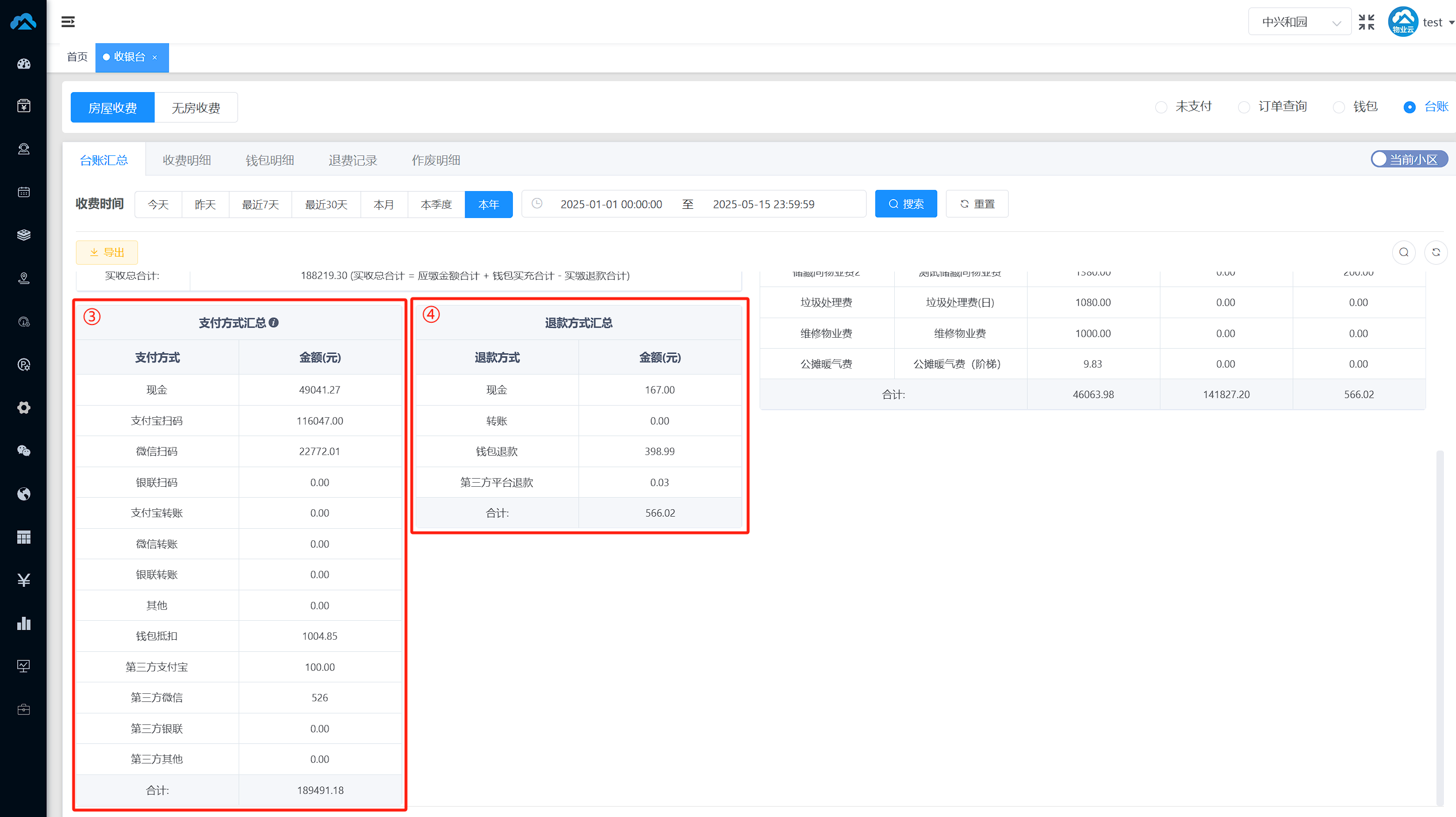Viewport: 1456px width, 817px height.
Task: Click the 钱包退款 row in refund summary
Action: coord(578,451)
